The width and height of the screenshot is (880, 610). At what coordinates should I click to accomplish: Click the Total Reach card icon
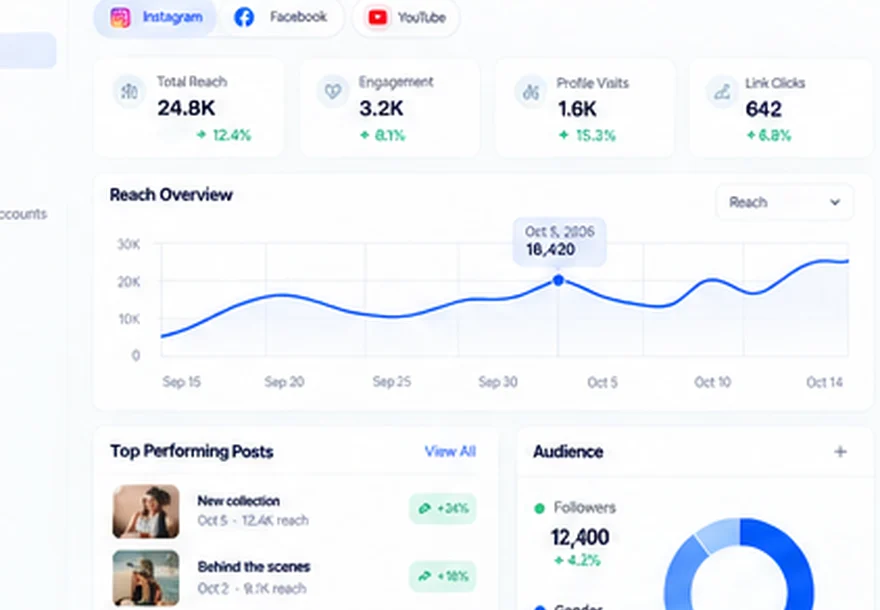tap(129, 91)
